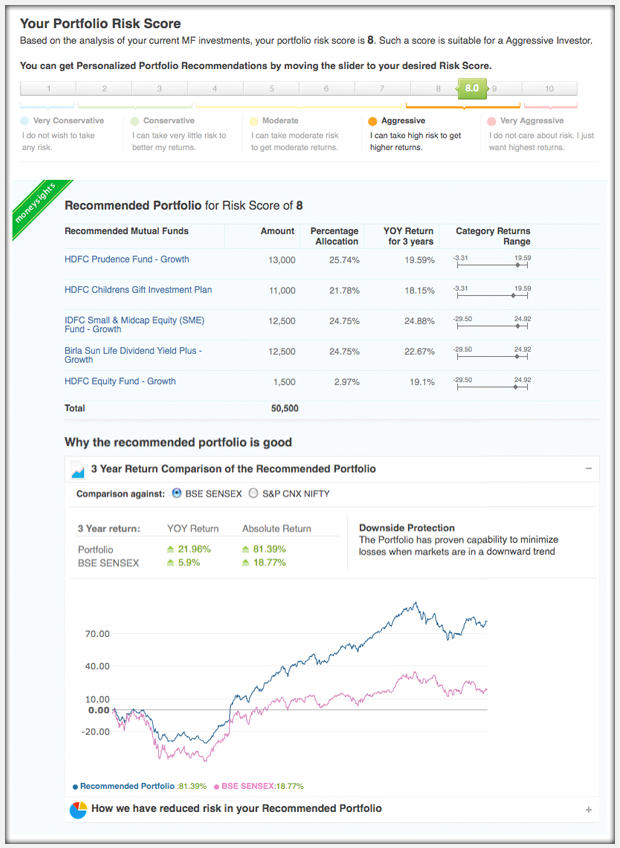This screenshot has height=848, width=620.
Task: Click the YOY Return for 3 years header
Action: (x=408, y=236)
